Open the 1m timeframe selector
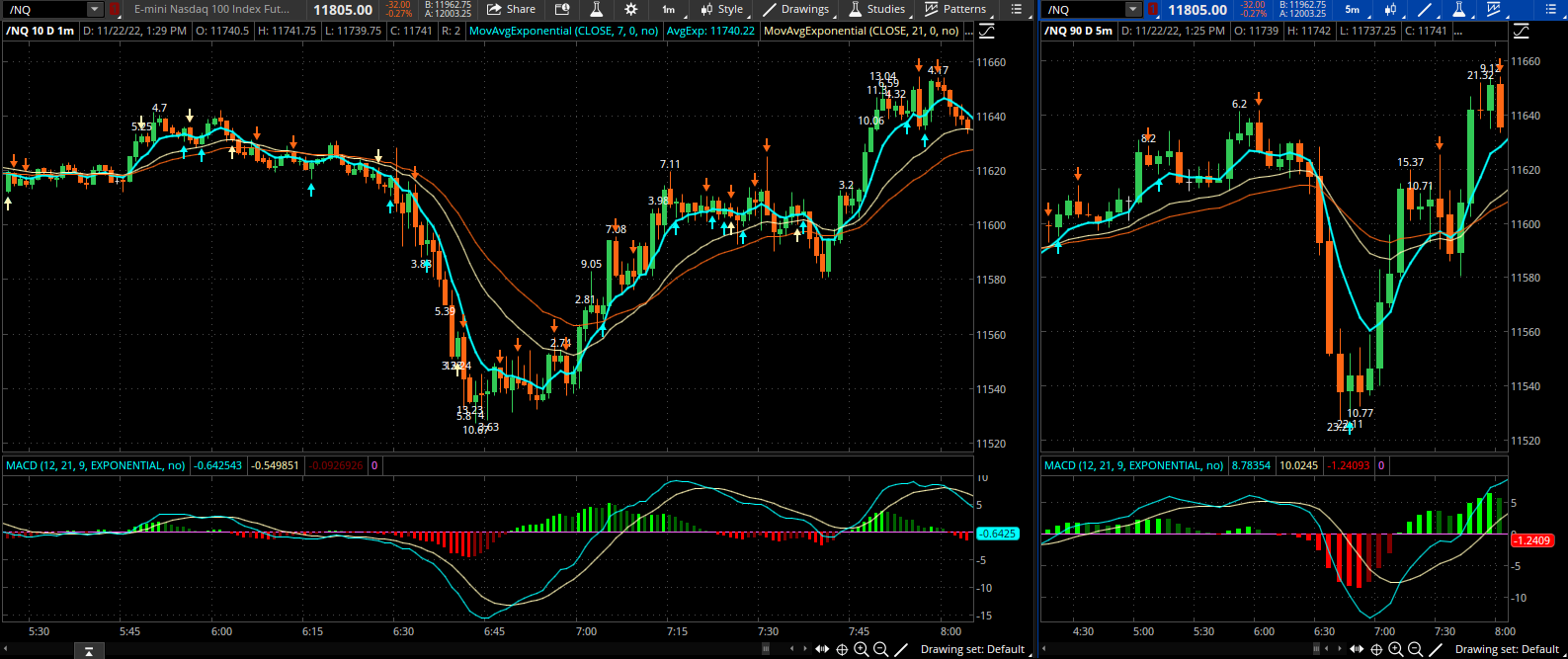The height and width of the screenshot is (659, 1568). (x=669, y=10)
